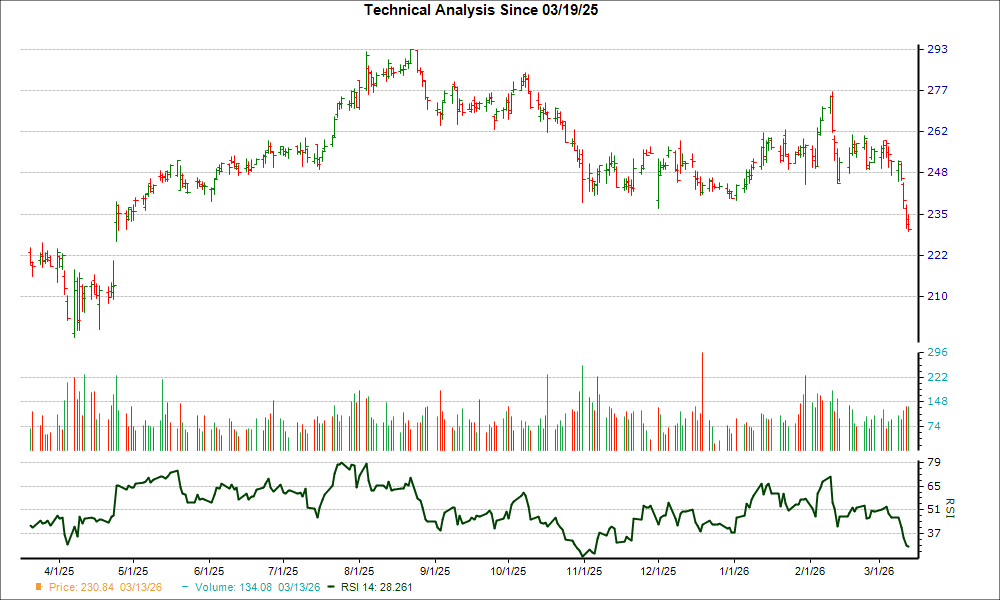The image size is (1000, 600).
Task: Click the 4/1/25 date label
Action: [57, 565]
